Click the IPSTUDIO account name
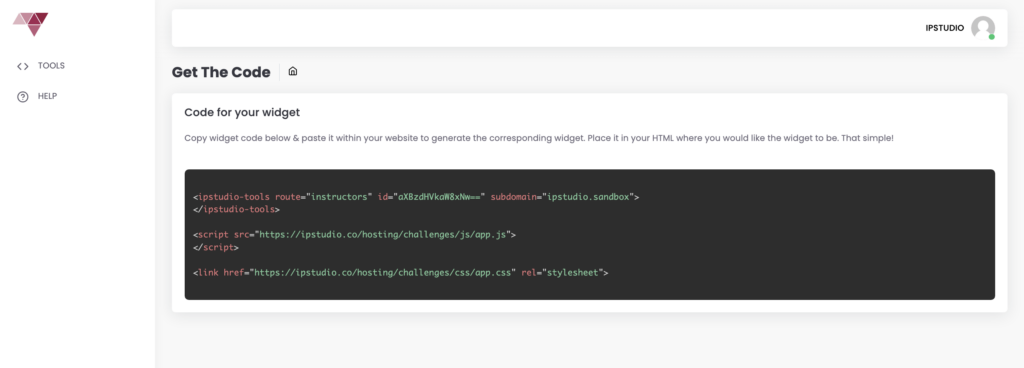 [944, 28]
